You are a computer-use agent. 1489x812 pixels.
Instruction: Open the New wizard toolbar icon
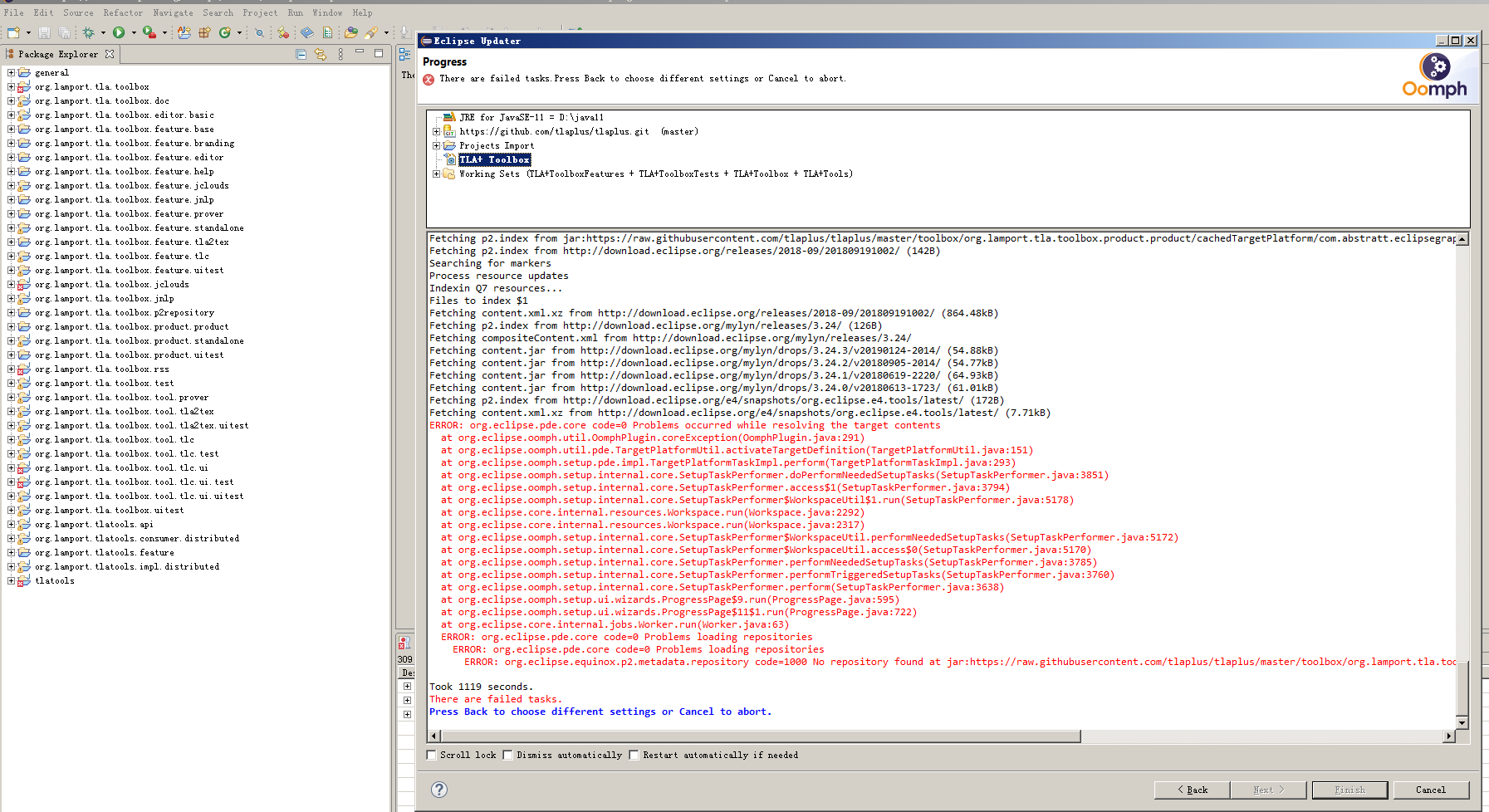(x=13, y=32)
